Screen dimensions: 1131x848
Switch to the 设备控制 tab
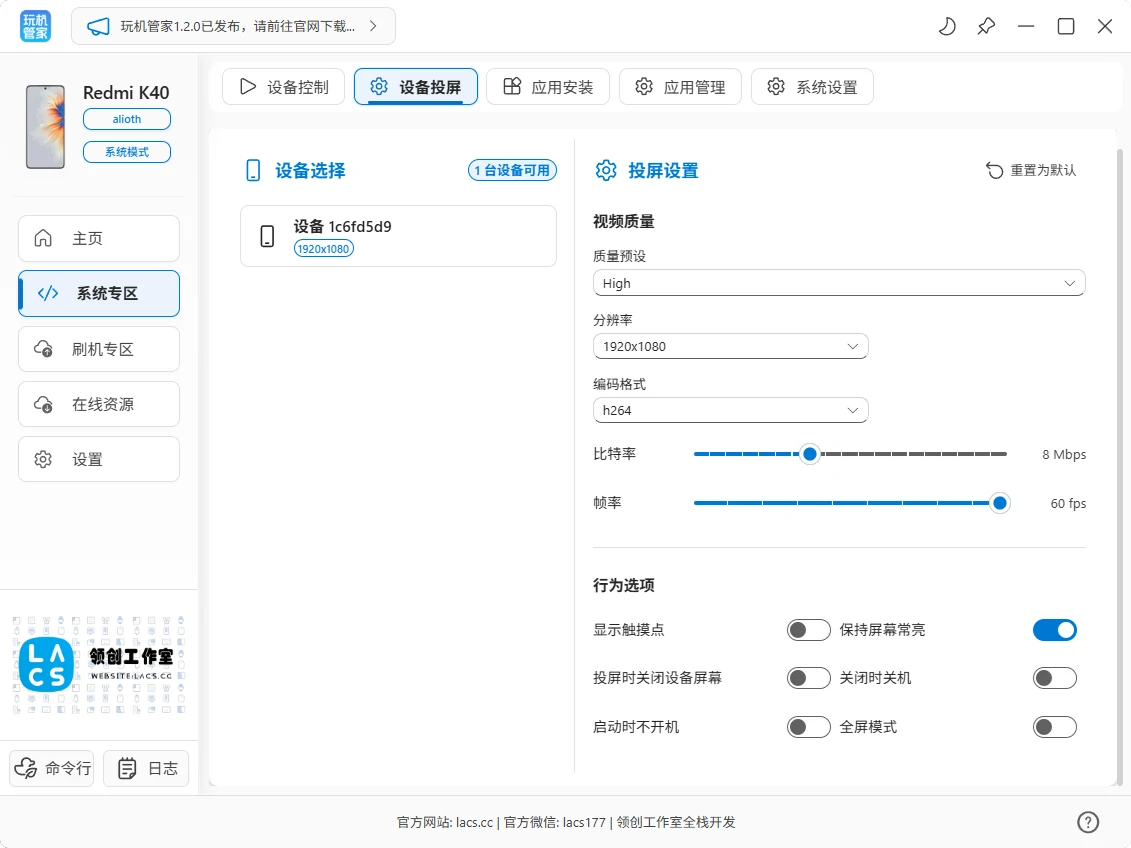coord(283,87)
